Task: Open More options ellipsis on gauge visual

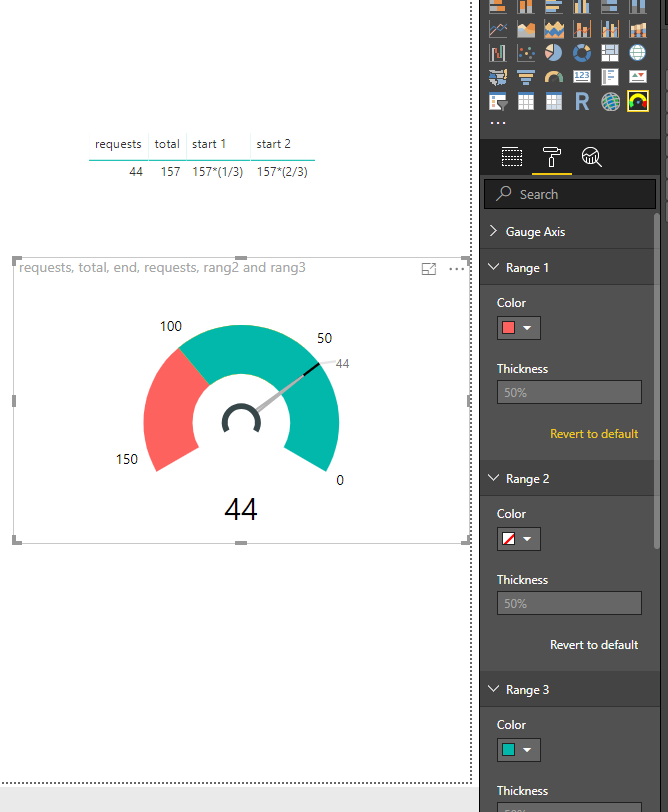Action: point(457,269)
